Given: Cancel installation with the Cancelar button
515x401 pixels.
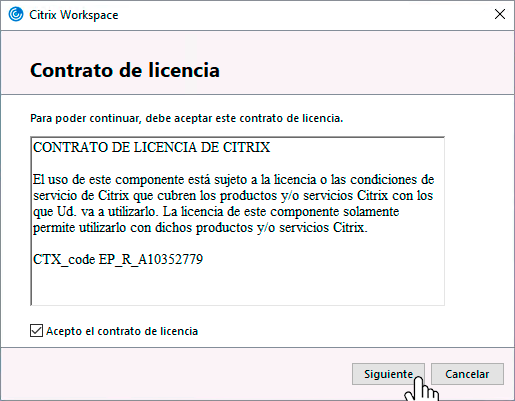Looking at the screenshot, I should click(467, 374).
